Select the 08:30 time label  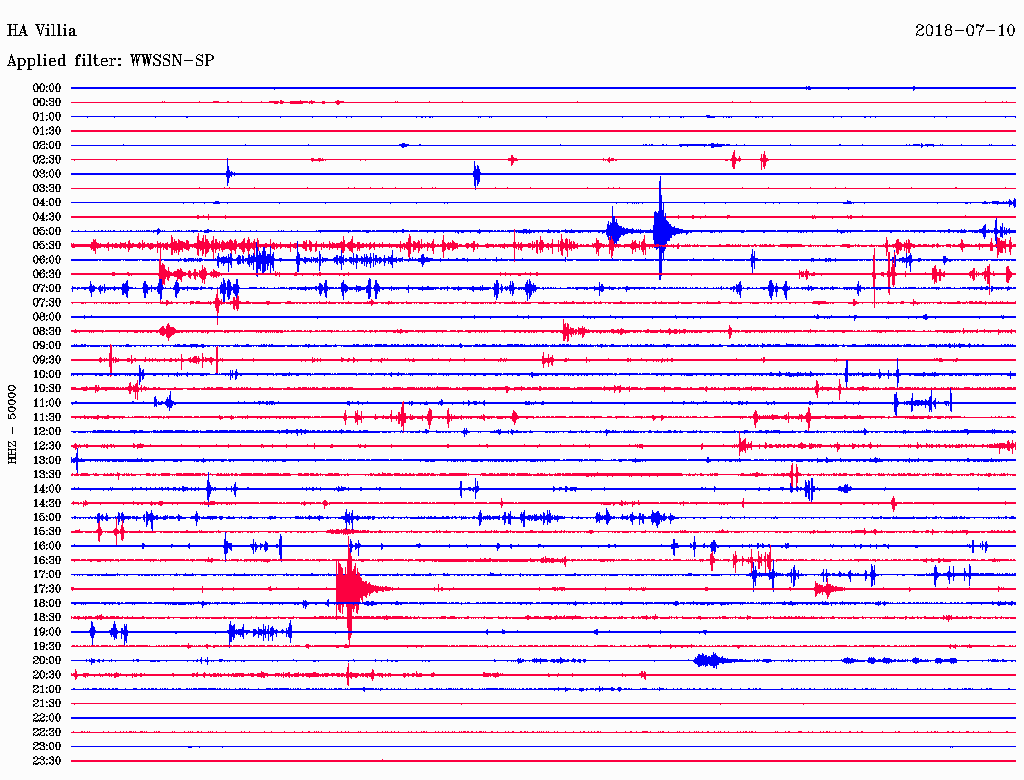point(47,331)
